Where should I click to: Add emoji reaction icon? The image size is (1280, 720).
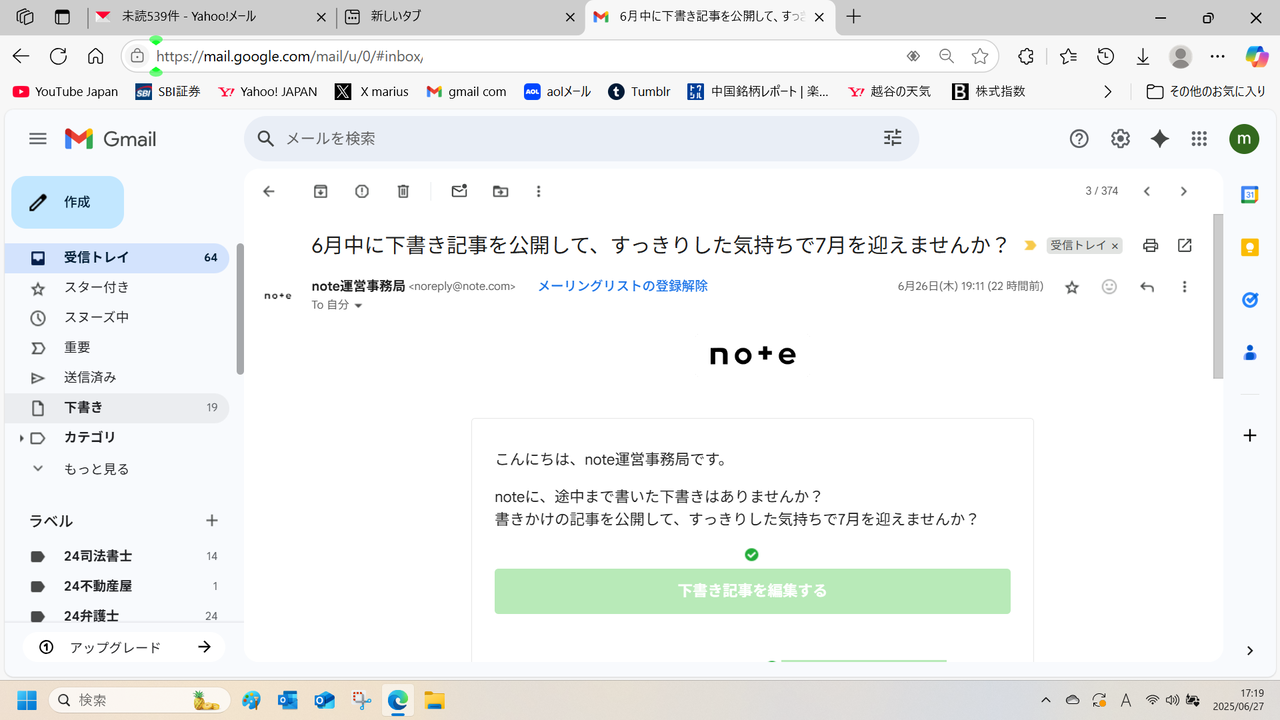(x=1109, y=287)
